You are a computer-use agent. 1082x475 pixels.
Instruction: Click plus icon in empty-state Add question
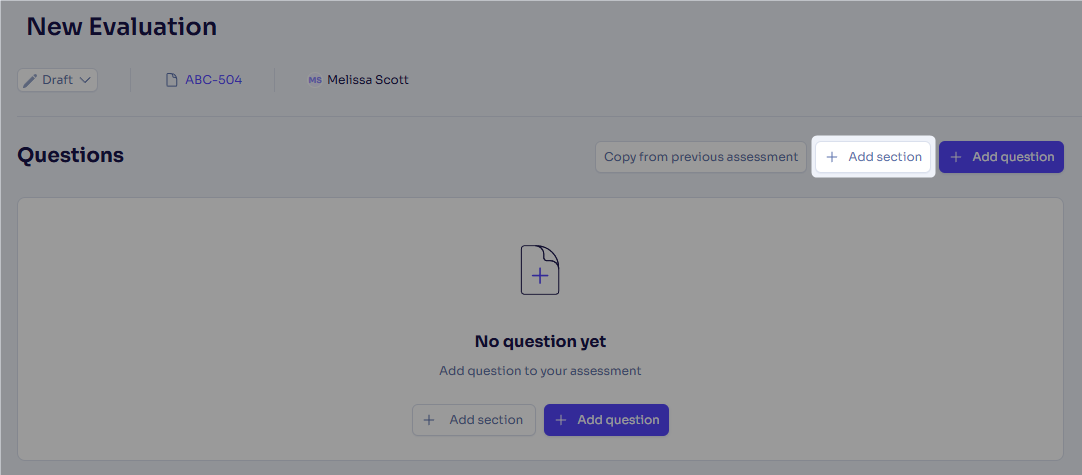coord(561,420)
